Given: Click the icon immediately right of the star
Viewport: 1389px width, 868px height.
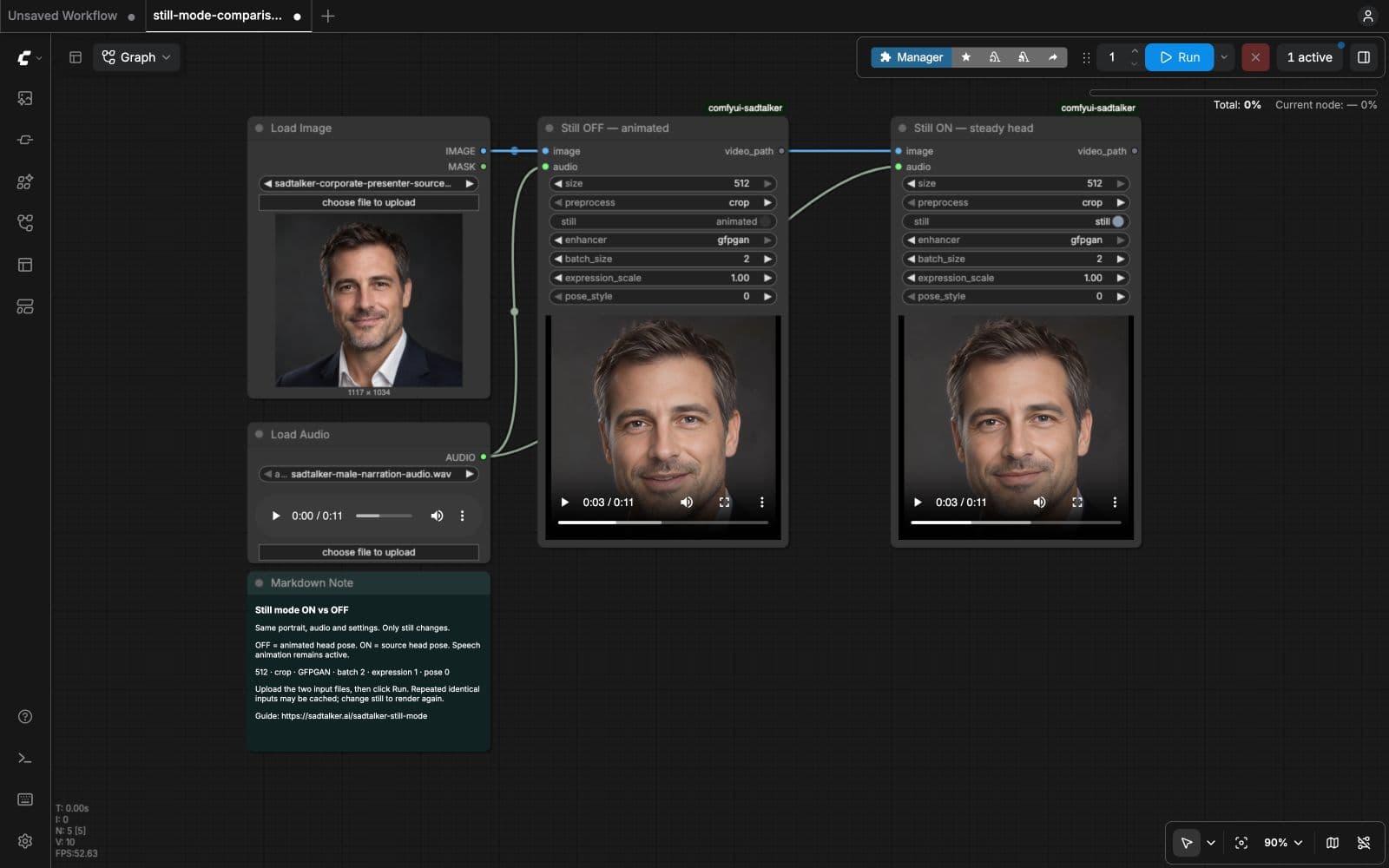Looking at the screenshot, I should (x=995, y=57).
